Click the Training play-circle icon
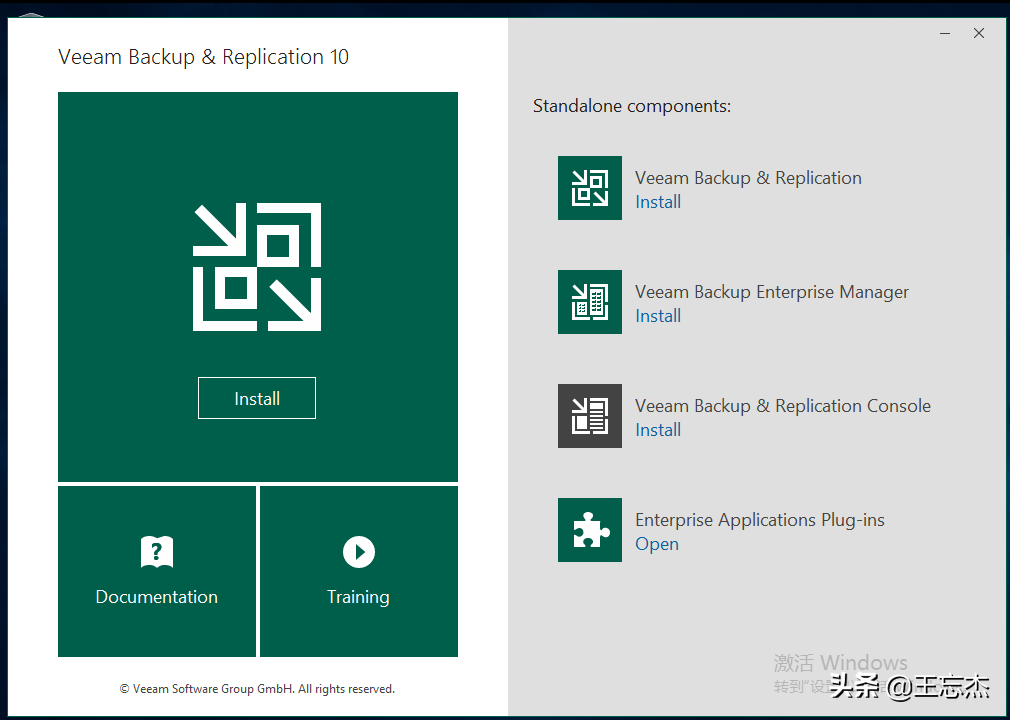 pyautogui.click(x=359, y=552)
